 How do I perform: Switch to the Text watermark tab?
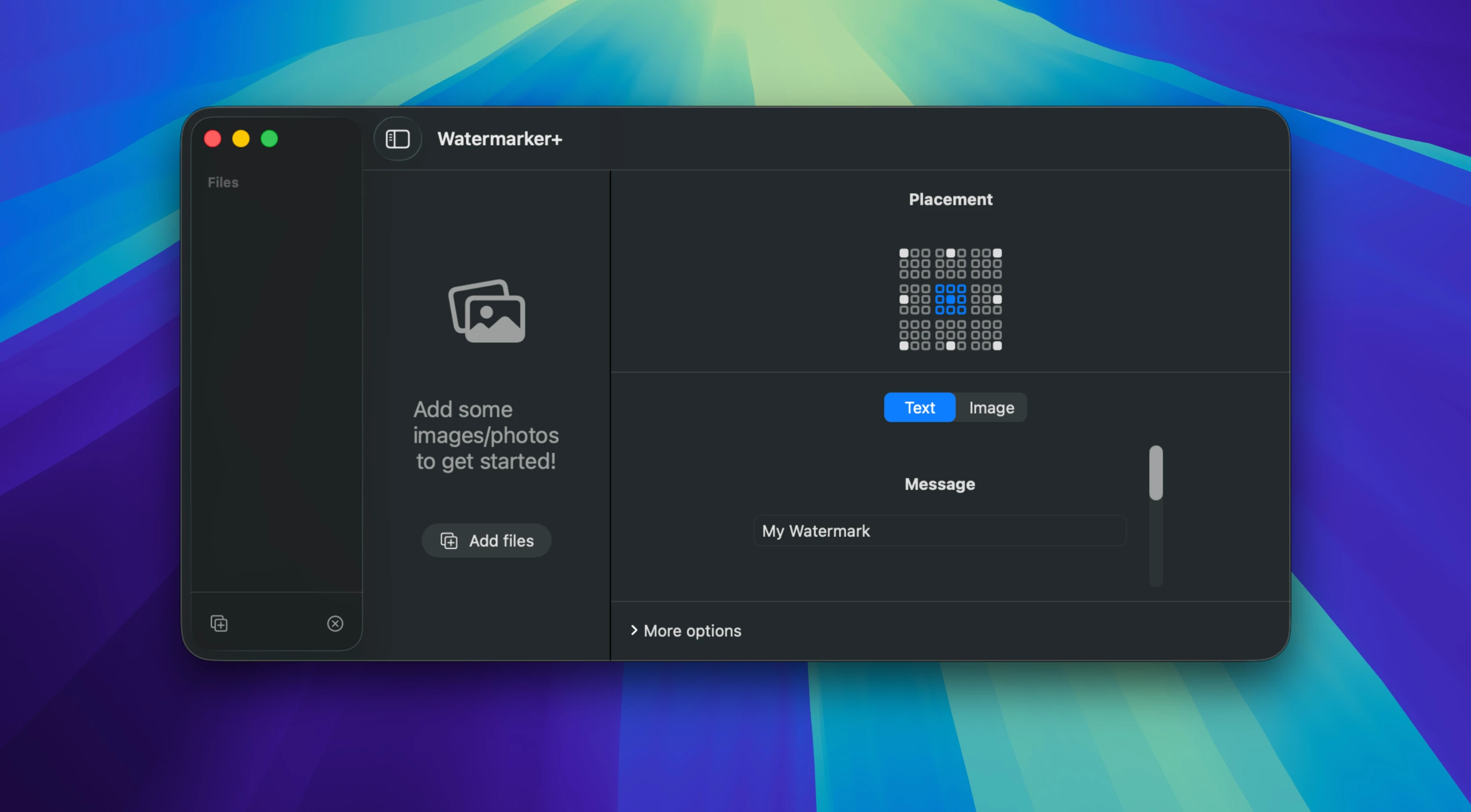click(919, 407)
